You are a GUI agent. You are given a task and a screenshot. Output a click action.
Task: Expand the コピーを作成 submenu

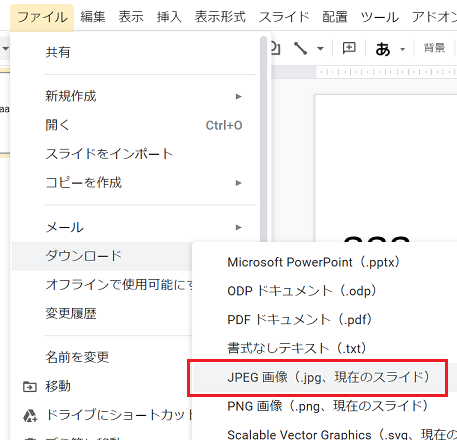[x=135, y=183]
